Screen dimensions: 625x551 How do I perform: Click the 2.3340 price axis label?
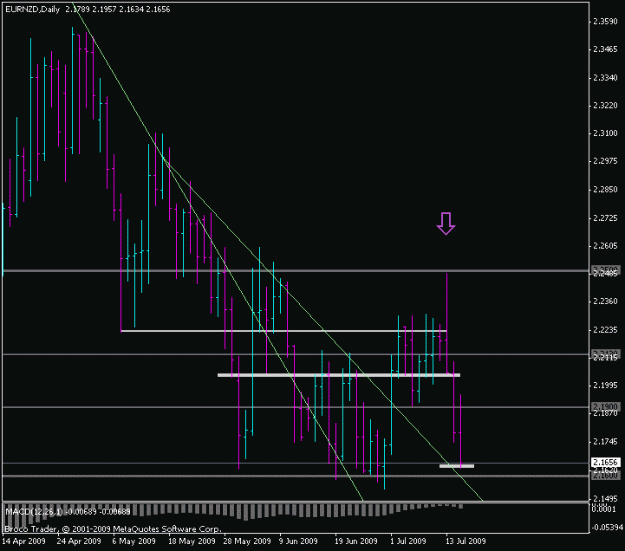point(605,78)
